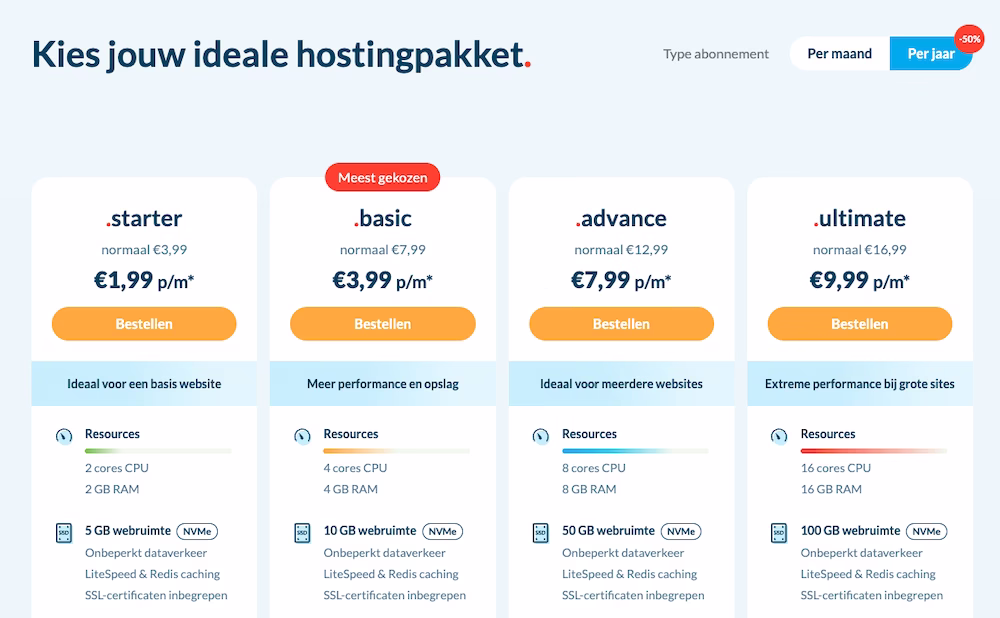The image size is (1000, 618).
Task: Click the speedometer icon in the advance plan
Action: pos(541,436)
